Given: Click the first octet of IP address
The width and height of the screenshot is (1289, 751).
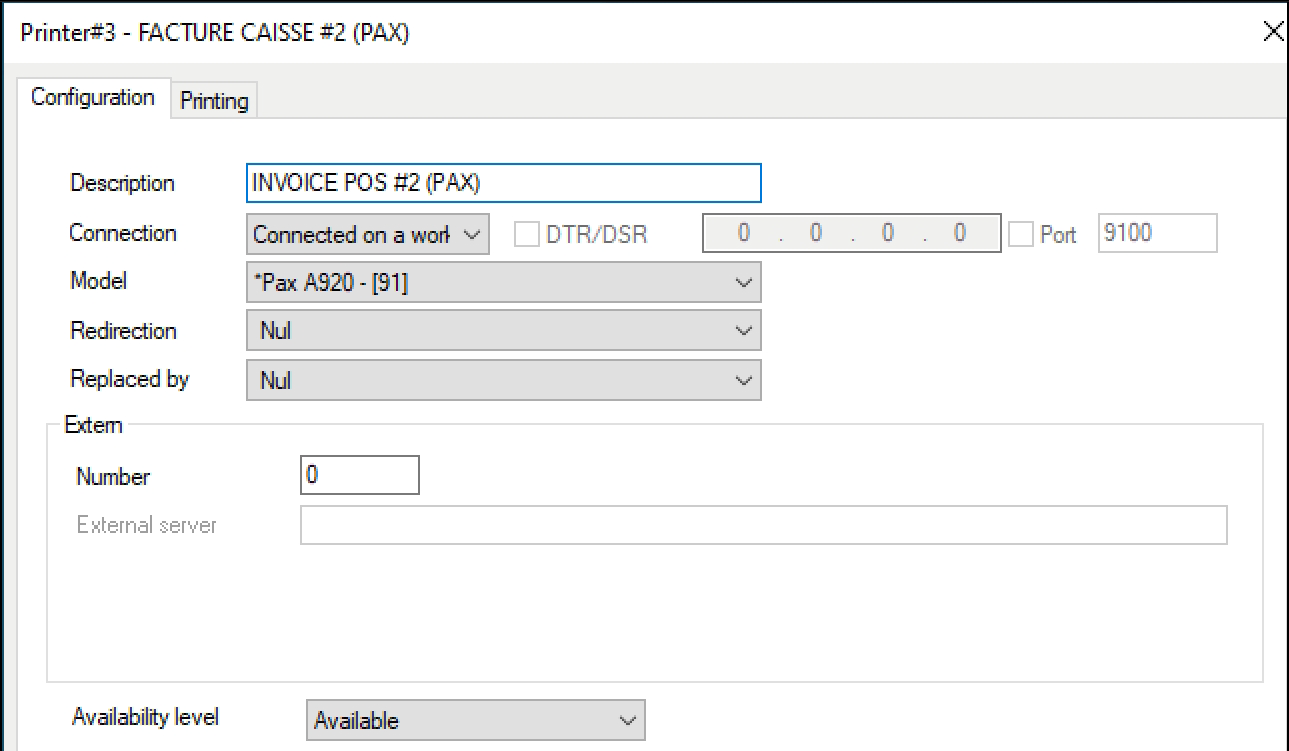Looking at the screenshot, I should click(x=743, y=233).
